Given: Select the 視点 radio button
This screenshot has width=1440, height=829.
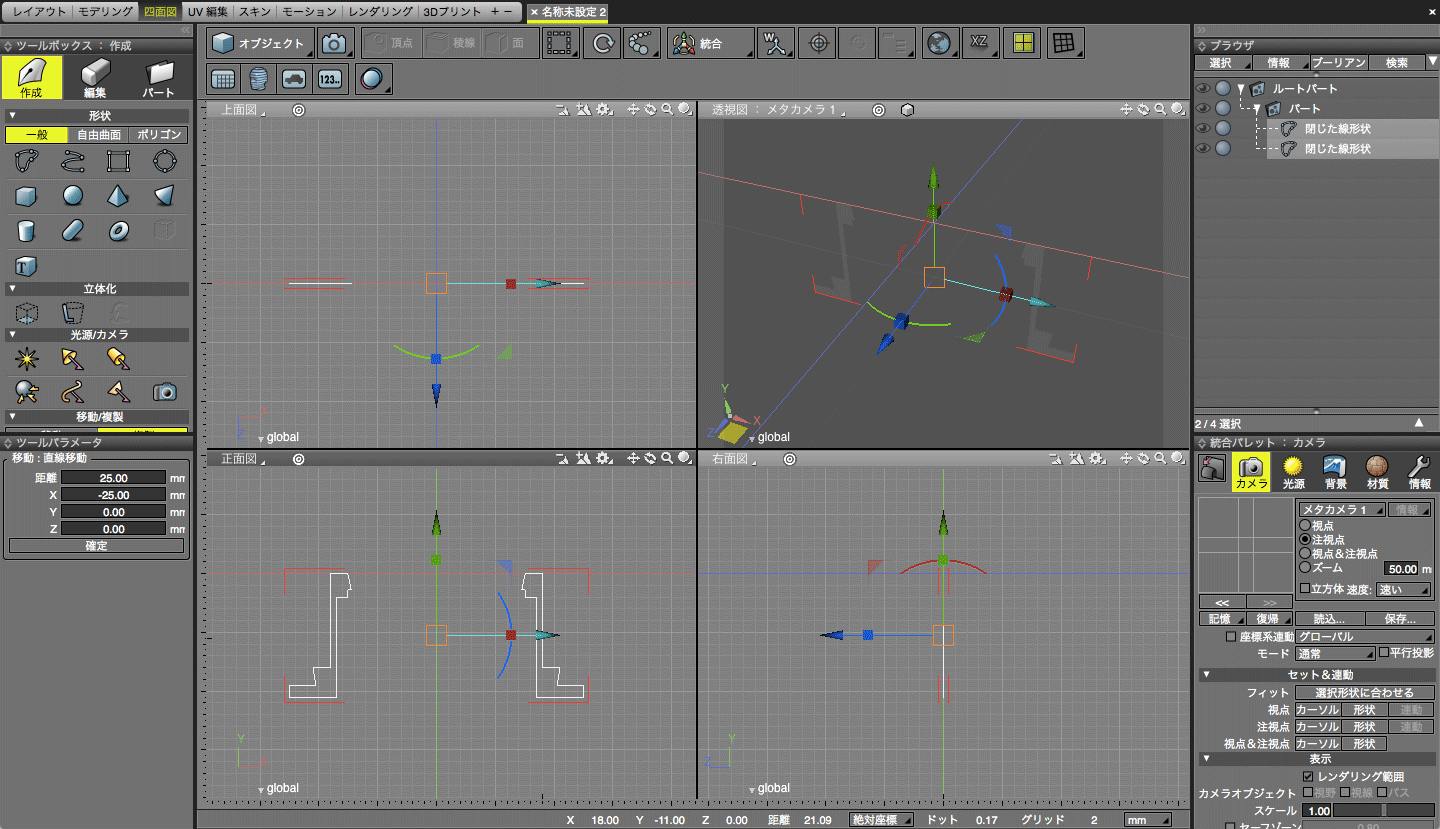Looking at the screenshot, I should pyautogui.click(x=1305, y=525).
